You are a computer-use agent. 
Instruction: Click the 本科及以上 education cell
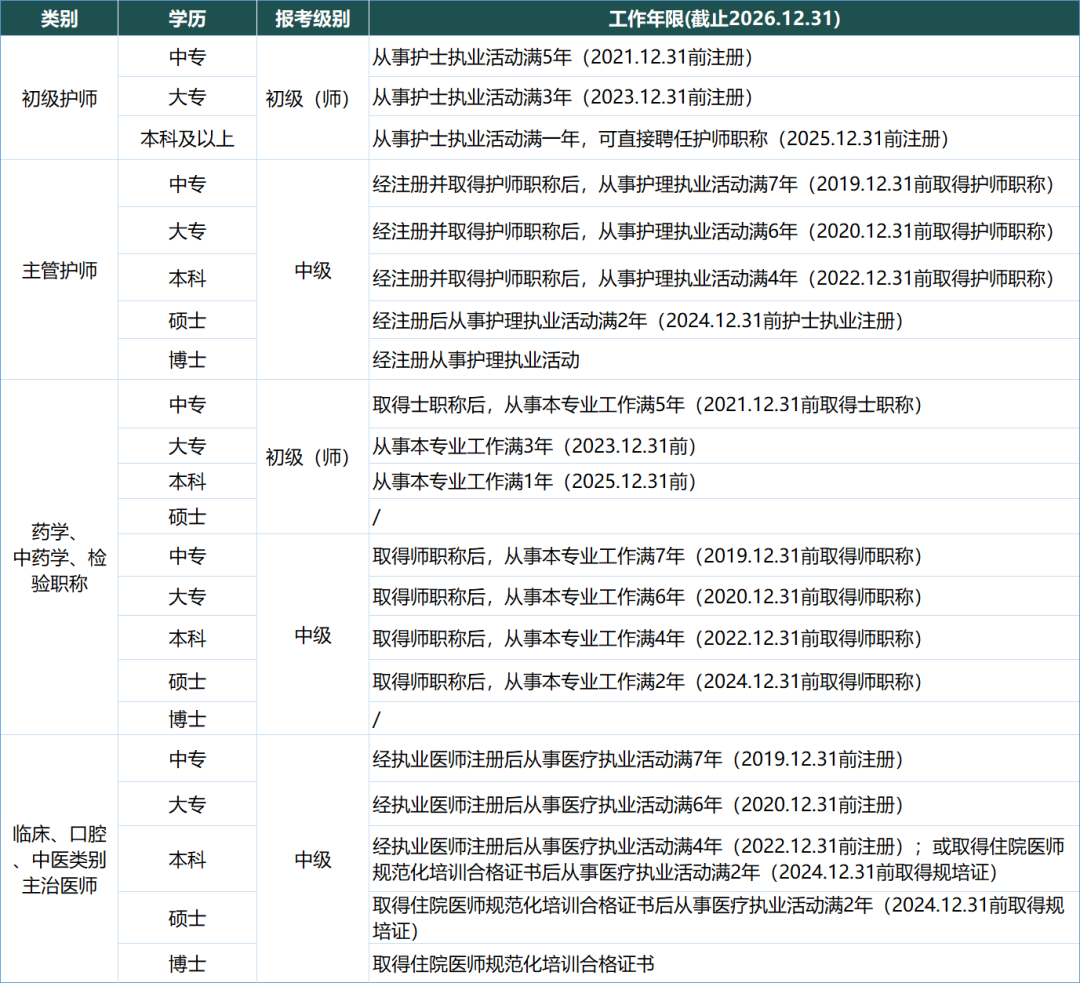click(187, 138)
